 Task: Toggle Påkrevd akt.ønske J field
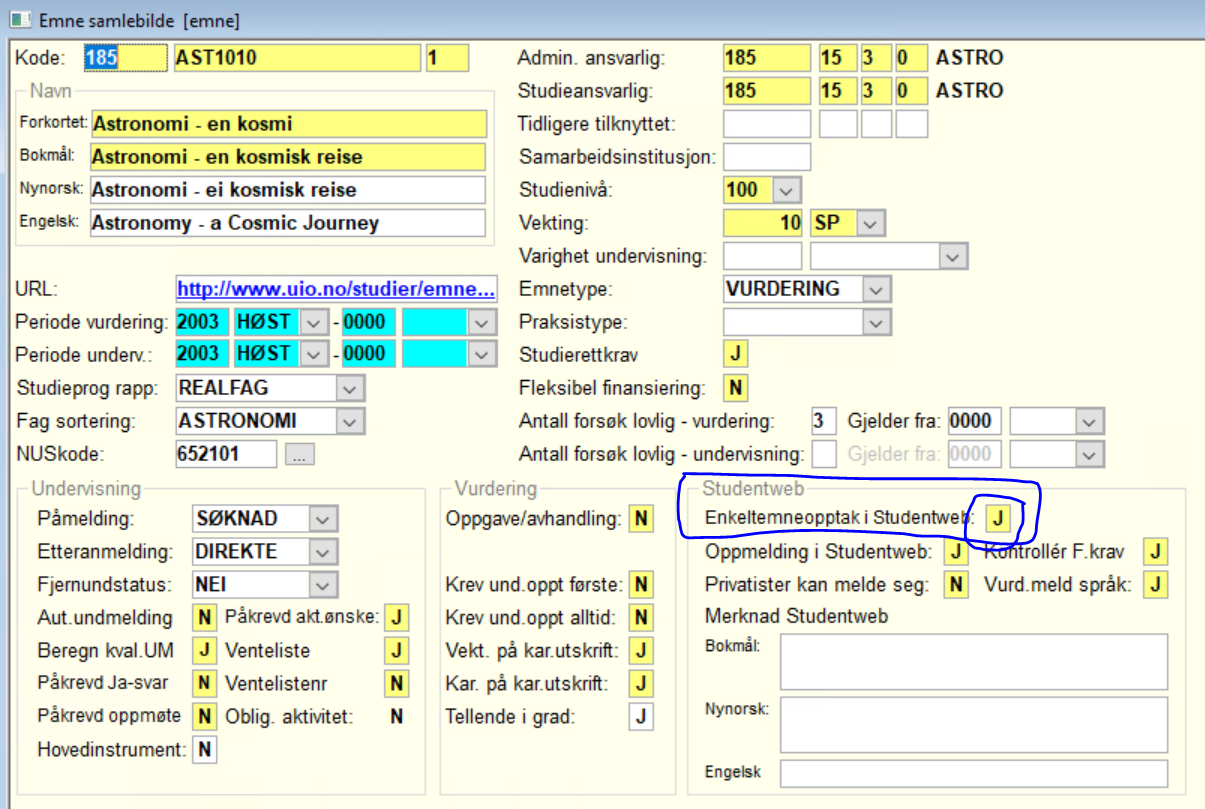coord(397,618)
